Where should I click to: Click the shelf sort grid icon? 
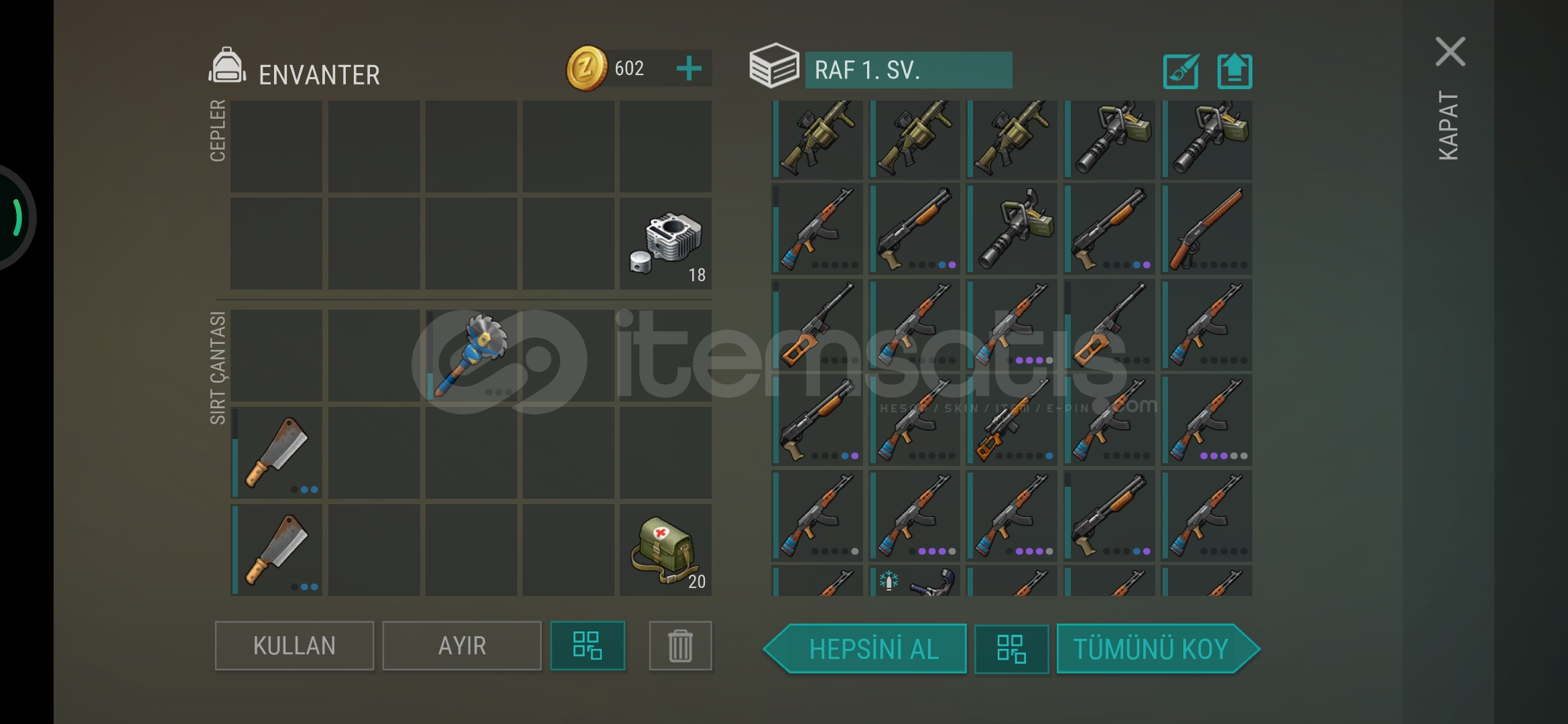1011,649
